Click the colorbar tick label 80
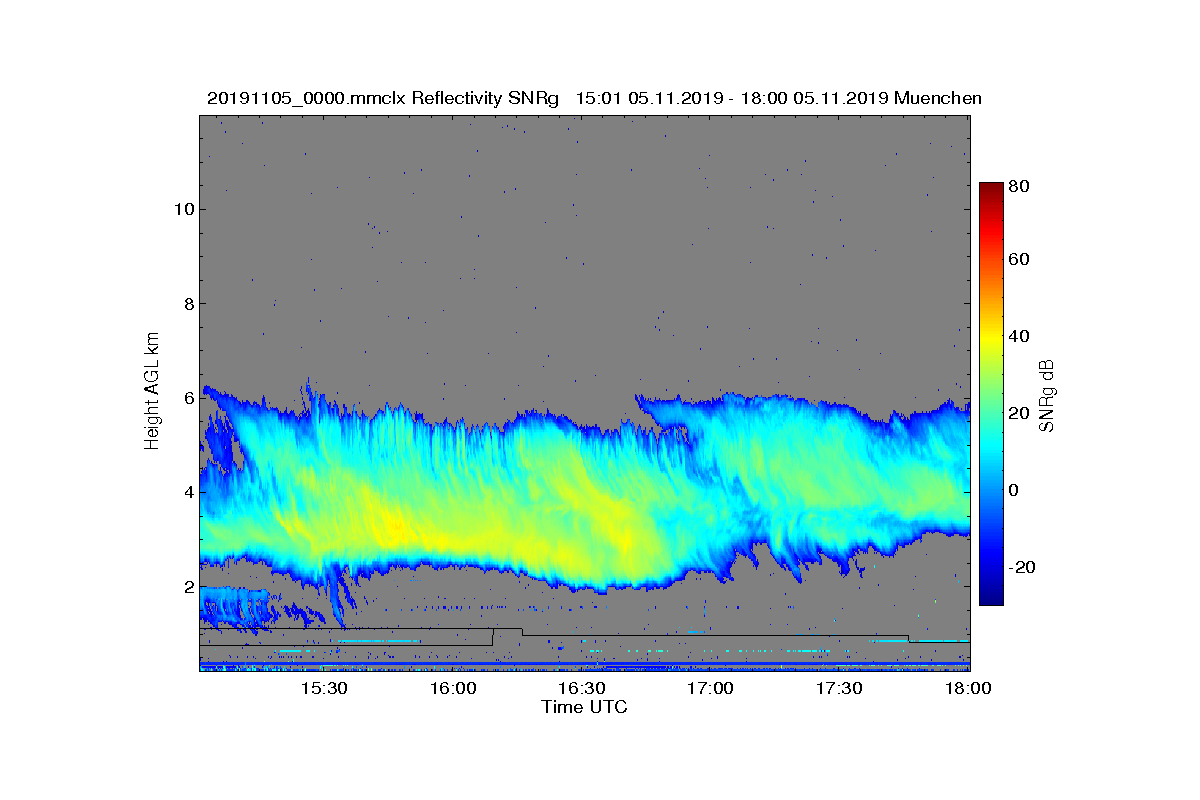The image size is (1200, 800). (1020, 186)
